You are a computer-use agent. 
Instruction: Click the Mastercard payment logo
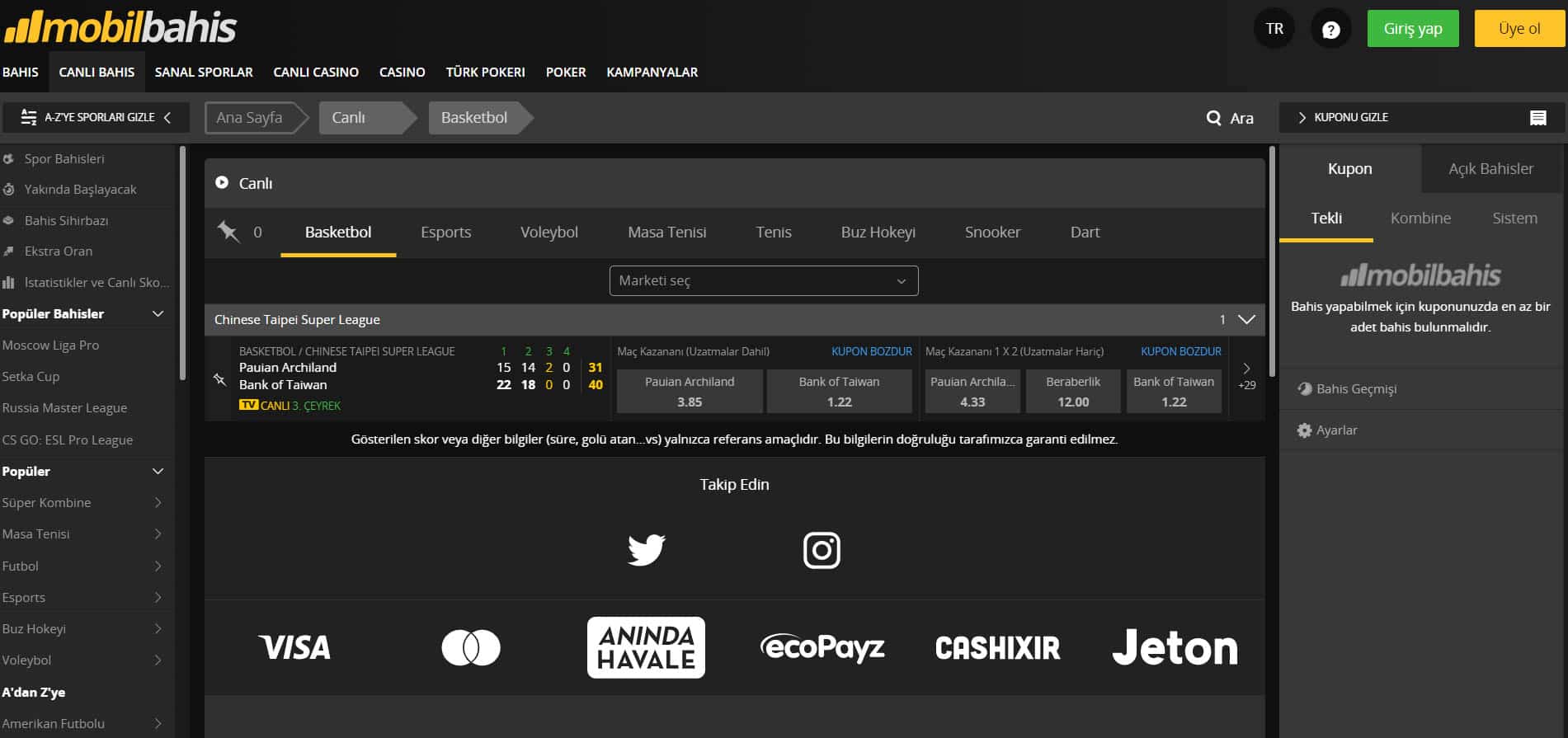coord(471,647)
